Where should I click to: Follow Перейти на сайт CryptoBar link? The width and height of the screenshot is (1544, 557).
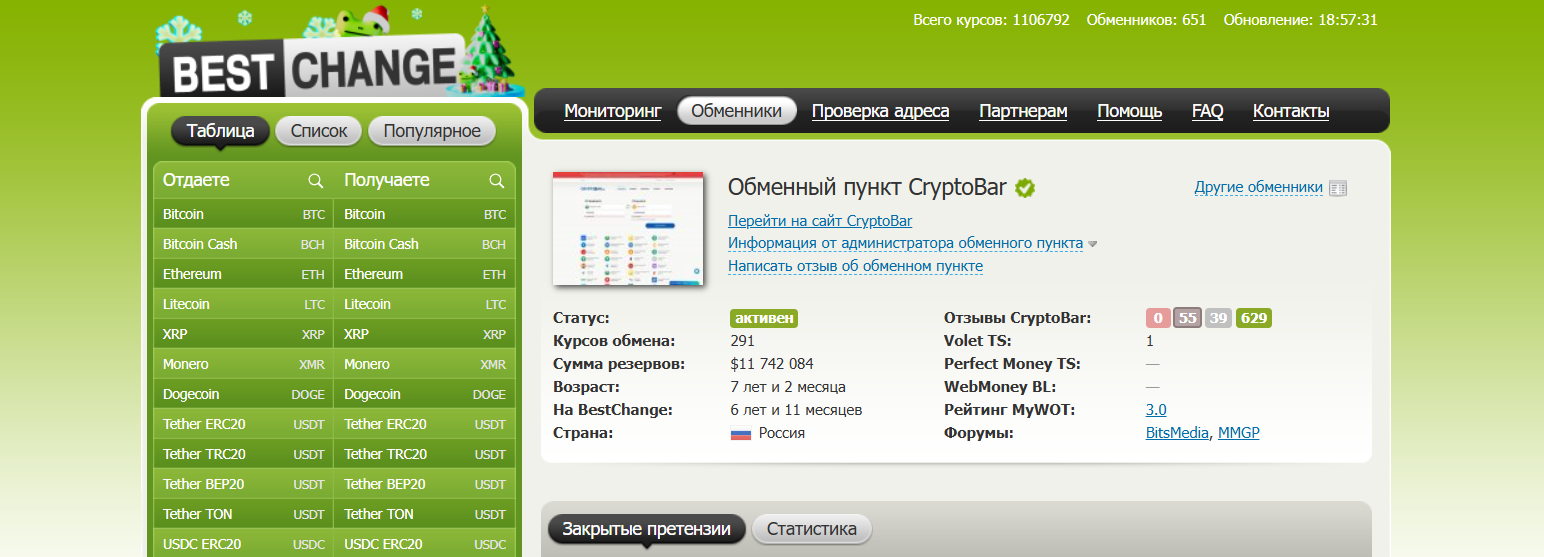point(820,221)
